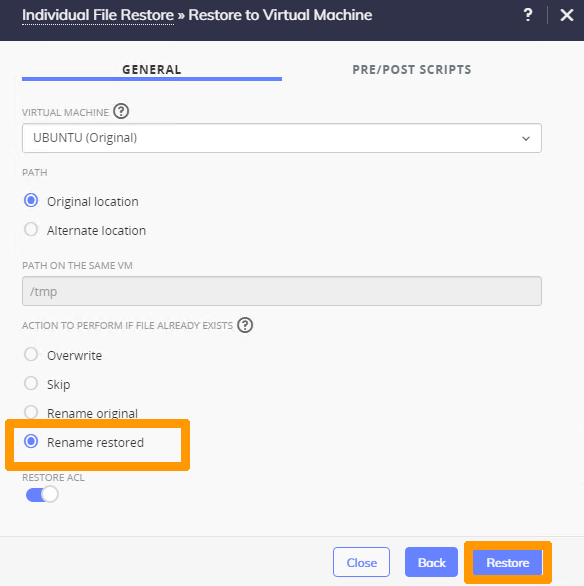Choose the Rename restored option
Image resolution: width=584 pixels, height=586 pixels.
[x=31, y=441]
